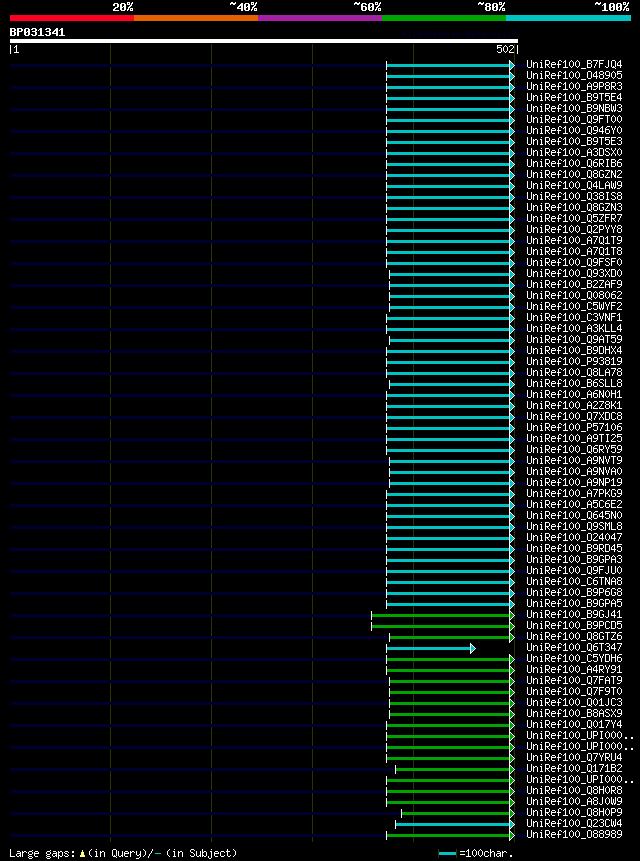640x861 pixels.
Task: Open UniRef100_C3VNF1 hit
Action: pos(574,317)
